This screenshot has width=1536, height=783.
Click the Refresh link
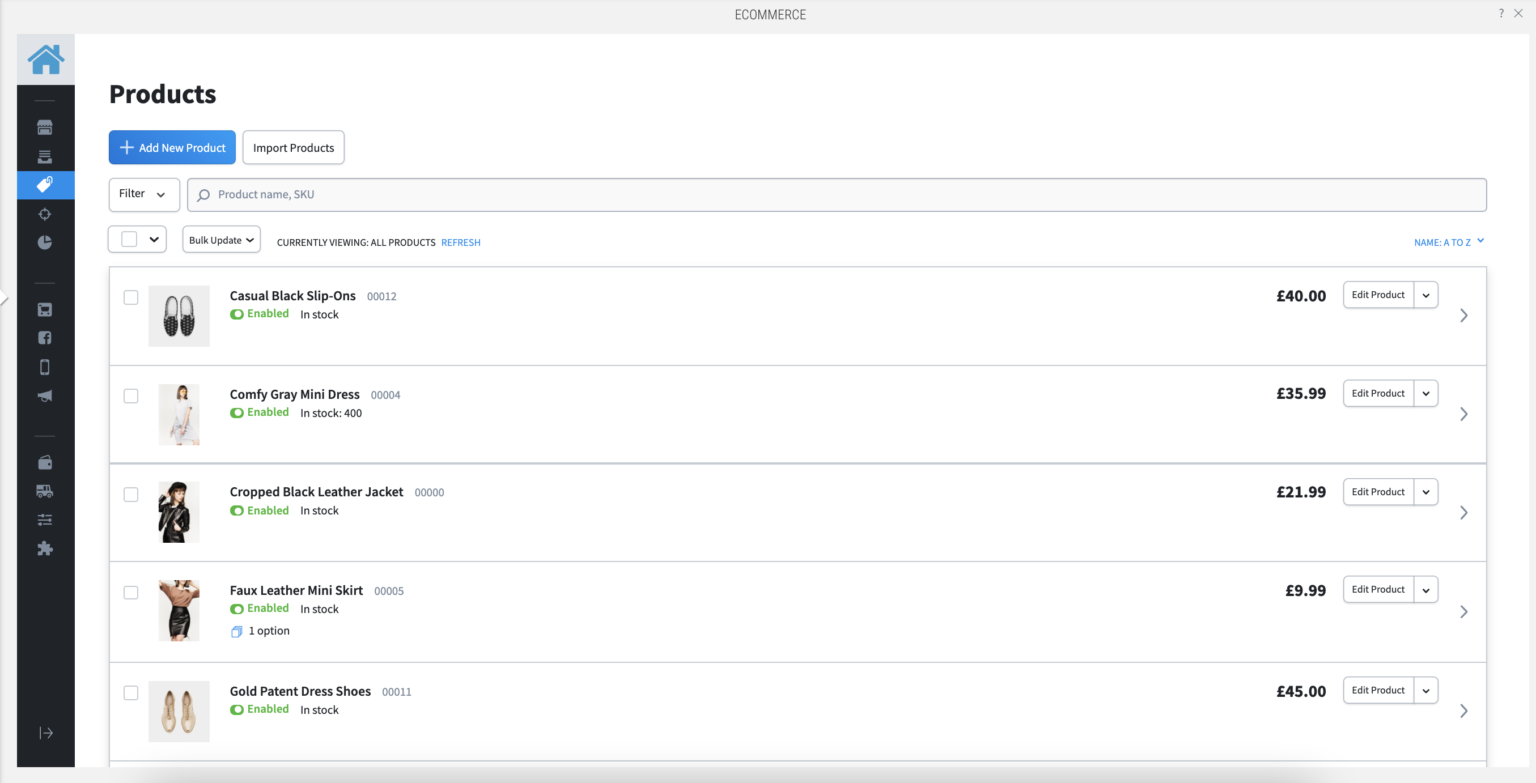460,242
